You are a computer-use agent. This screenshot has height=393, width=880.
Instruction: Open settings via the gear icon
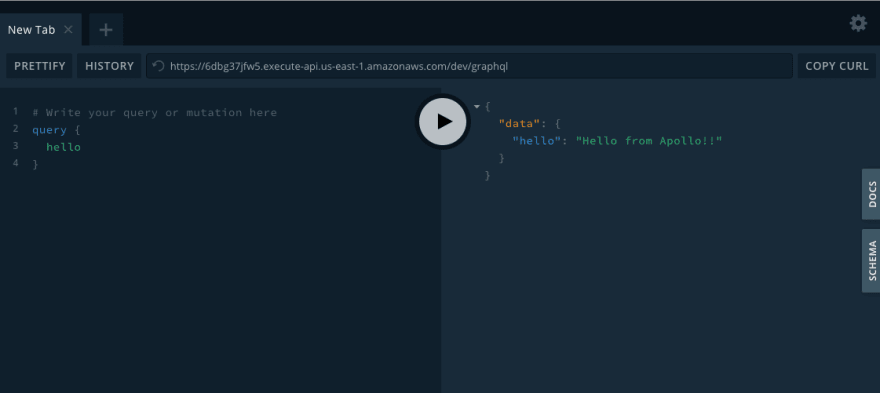[858, 23]
